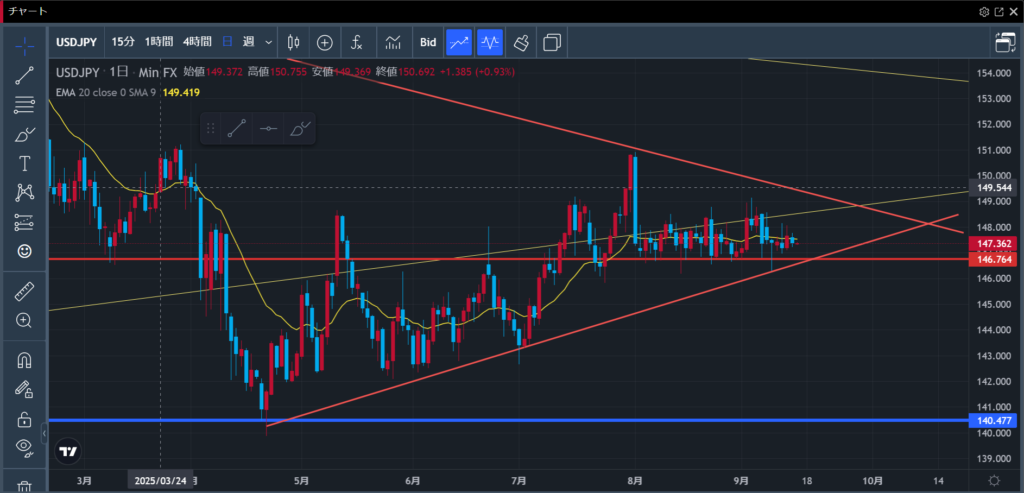Image resolution: width=1024 pixels, height=493 pixels.
Task: Open the indicator templates chart icon
Action: point(392,42)
